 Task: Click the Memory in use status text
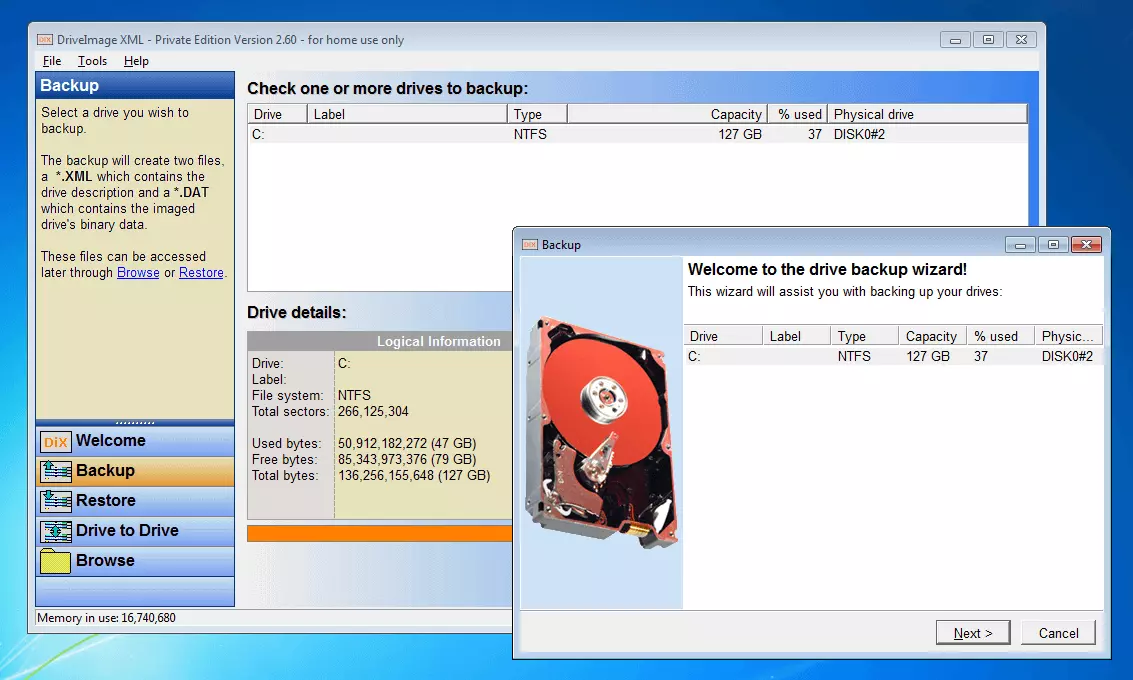coord(106,618)
